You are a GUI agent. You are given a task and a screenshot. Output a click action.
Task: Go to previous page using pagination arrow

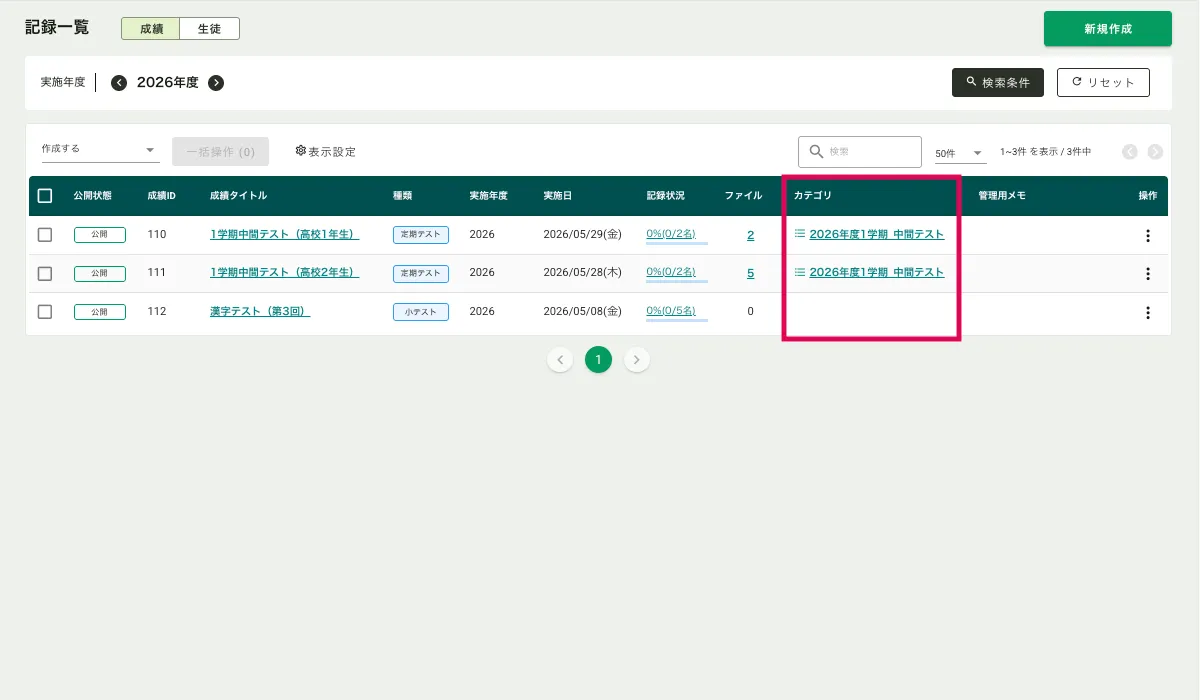(x=560, y=360)
